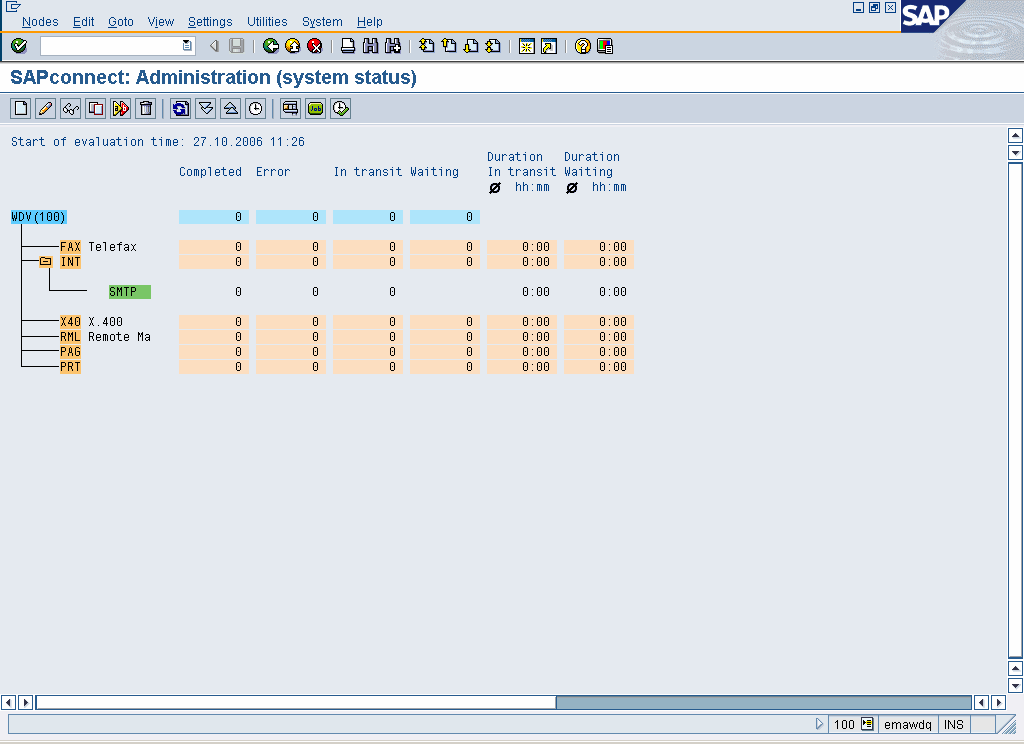Image resolution: width=1024 pixels, height=744 pixels.
Task: Click the red Cancel icon
Action: (x=315, y=46)
